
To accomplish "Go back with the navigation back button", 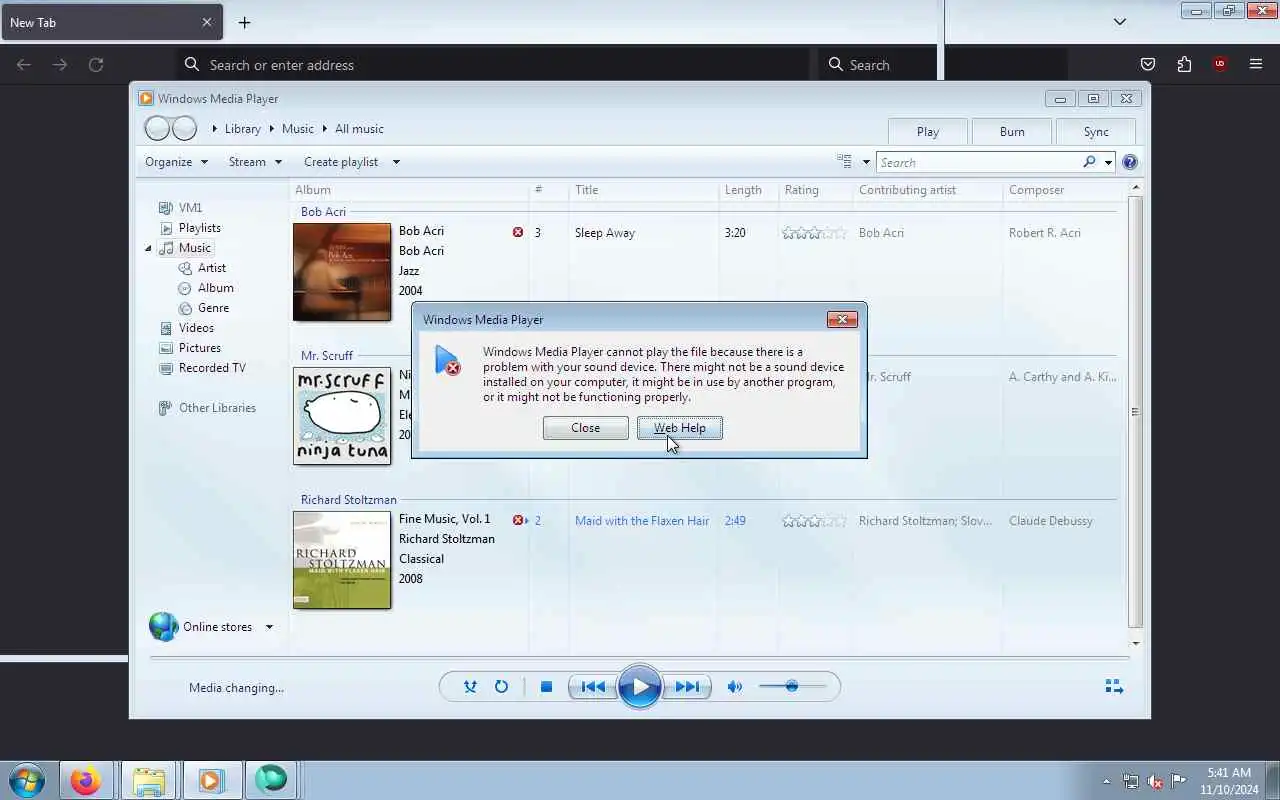I will point(157,128).
